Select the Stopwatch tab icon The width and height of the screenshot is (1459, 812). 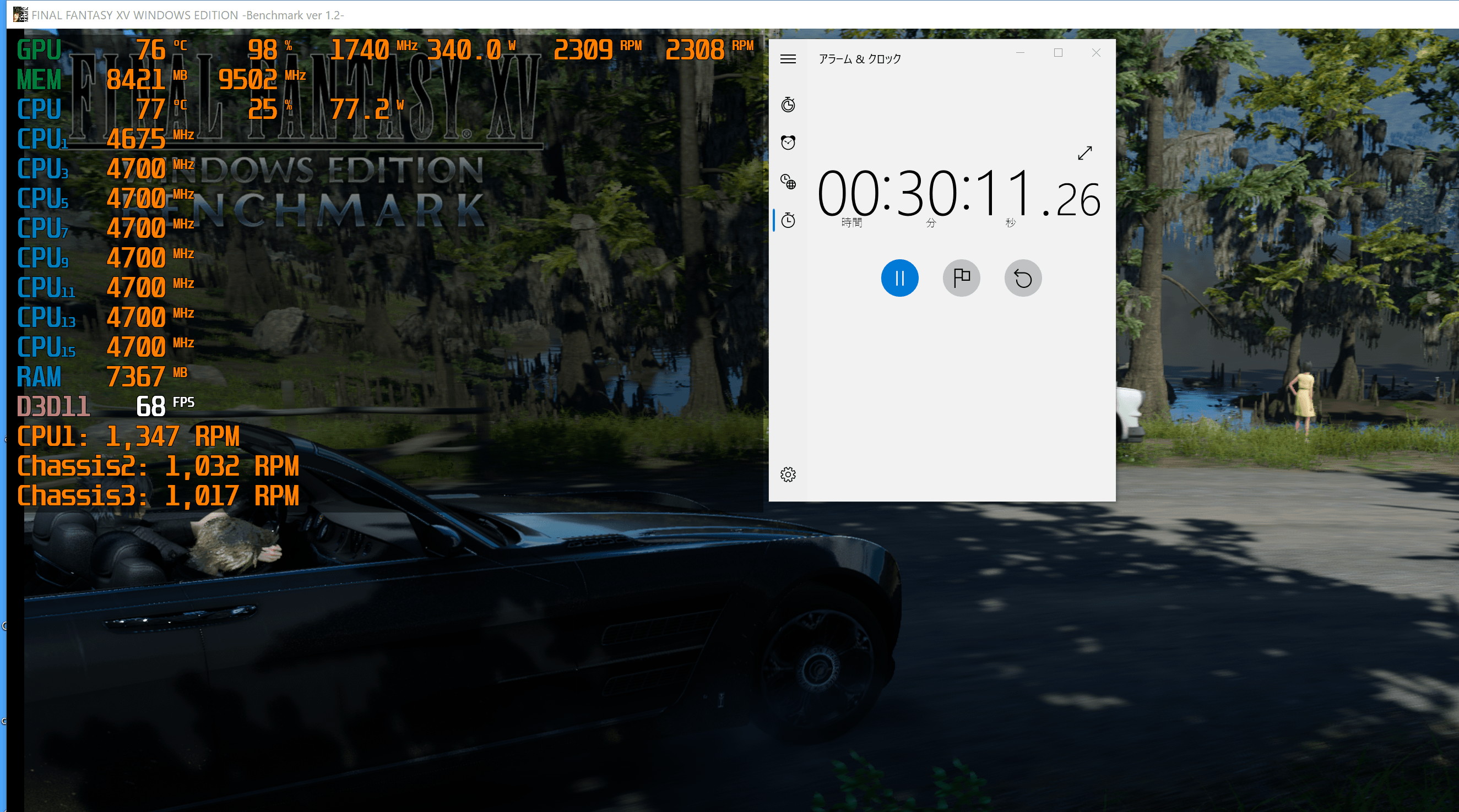click(788, 220)
